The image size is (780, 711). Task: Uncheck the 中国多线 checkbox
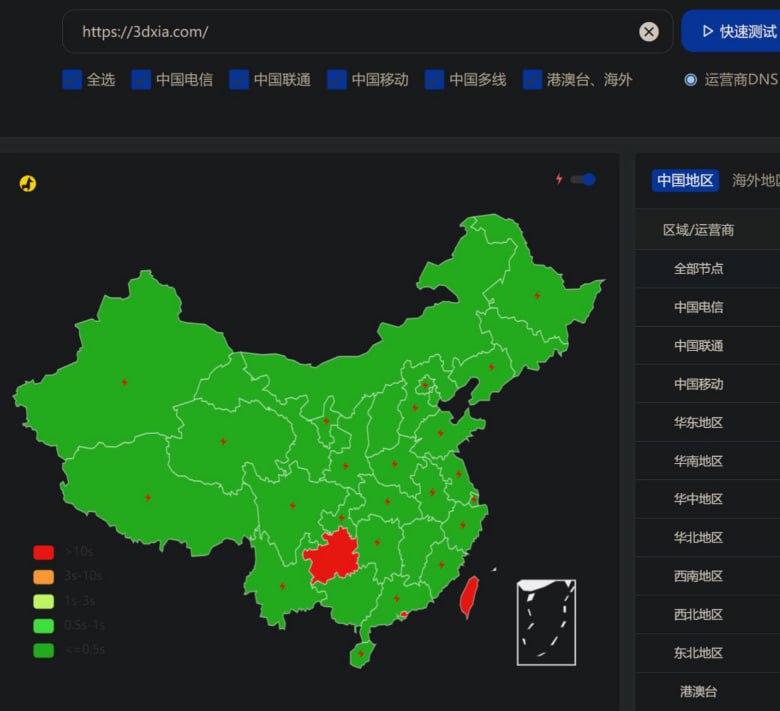pyautogui.click(x=434, y=80)
